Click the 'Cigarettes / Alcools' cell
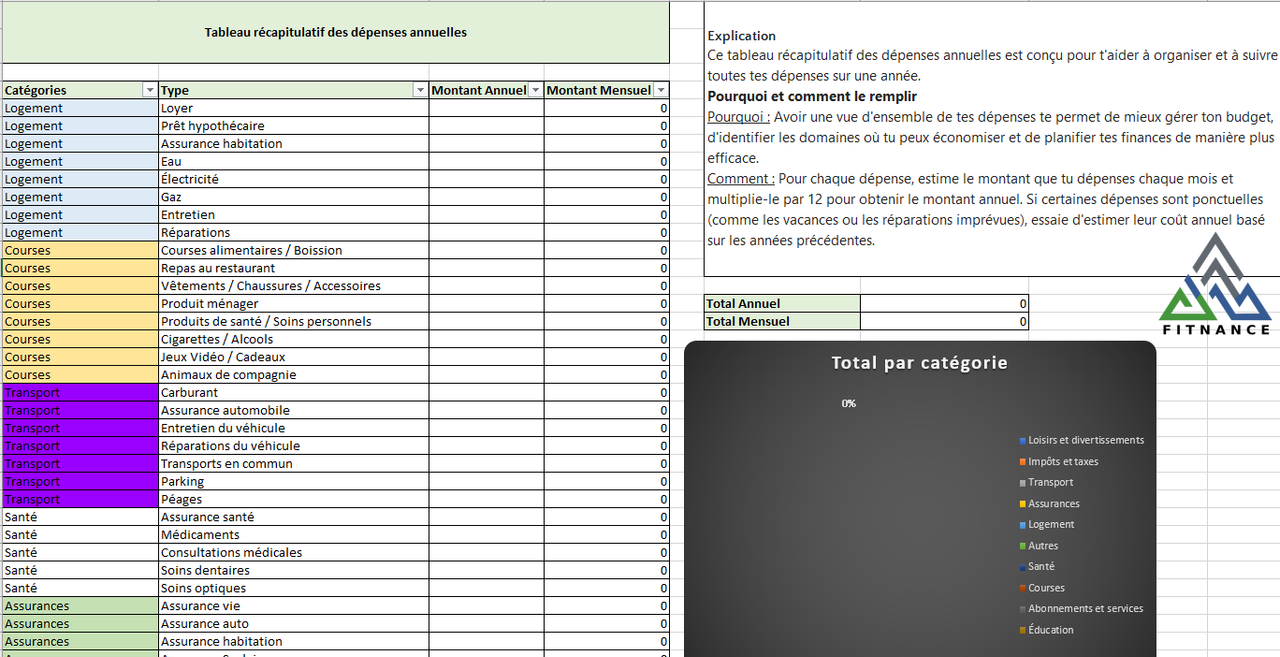Viewport: 1280px width, 657px height. [x=294, y=339]
